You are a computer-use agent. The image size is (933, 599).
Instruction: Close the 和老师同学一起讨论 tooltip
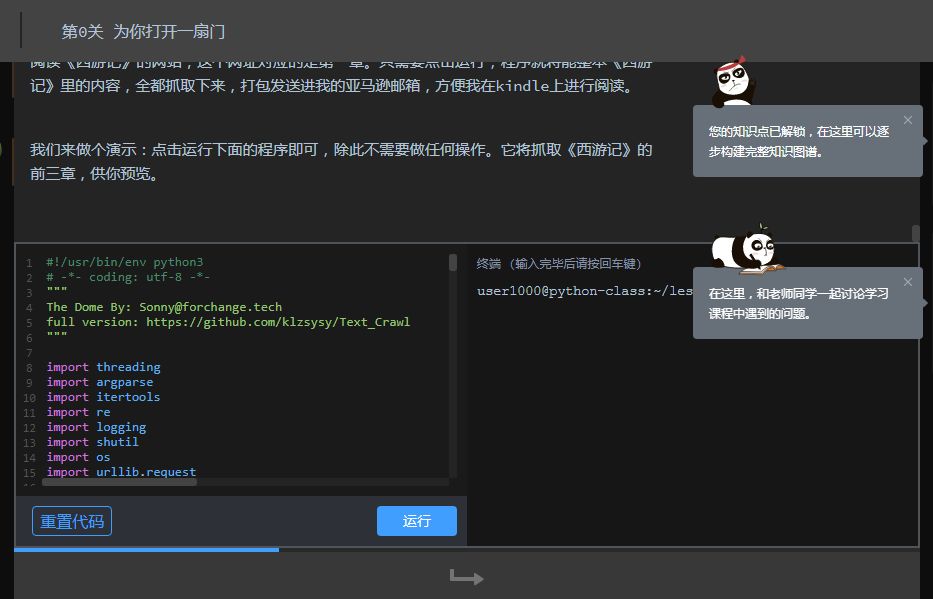point(907,282)
